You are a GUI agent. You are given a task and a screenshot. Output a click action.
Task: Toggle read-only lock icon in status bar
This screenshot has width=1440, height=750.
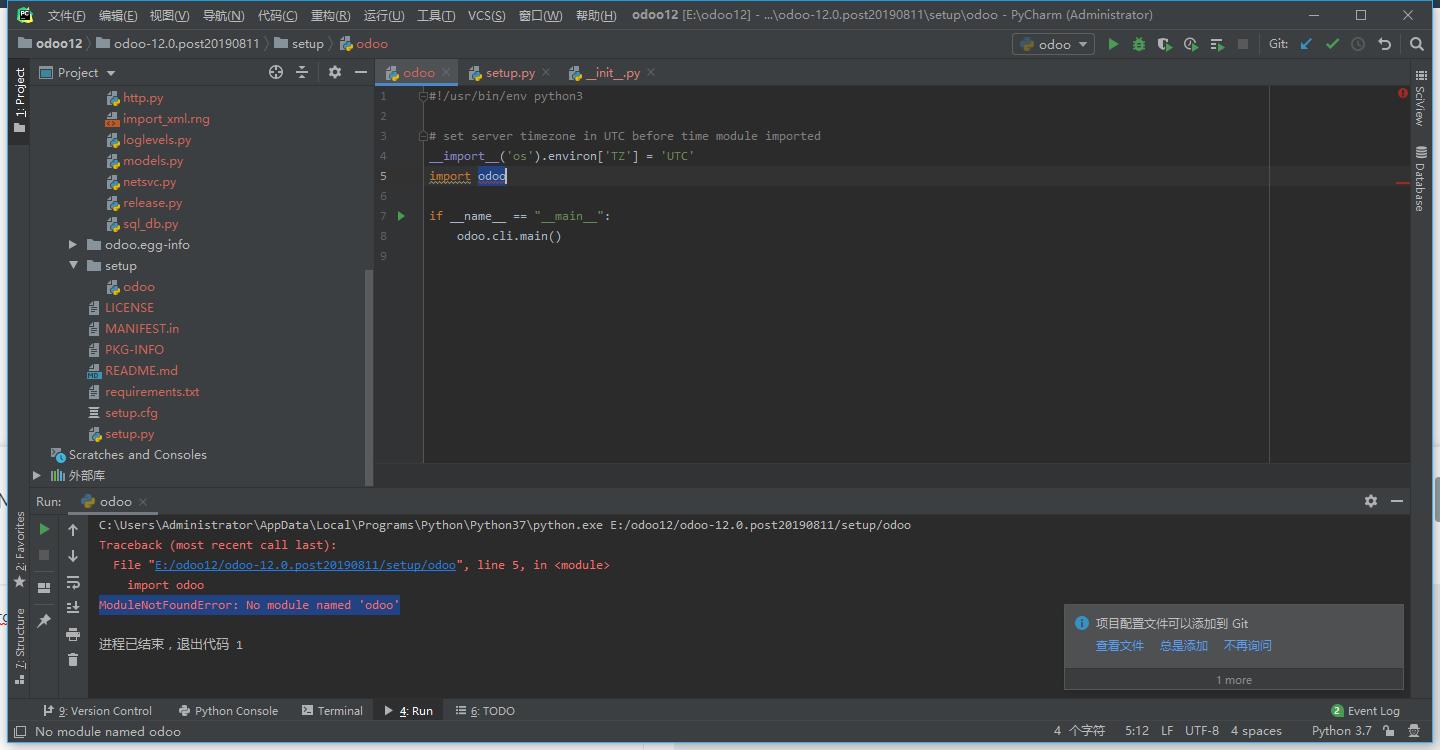pyautogui.click(x=1389, y=731)
